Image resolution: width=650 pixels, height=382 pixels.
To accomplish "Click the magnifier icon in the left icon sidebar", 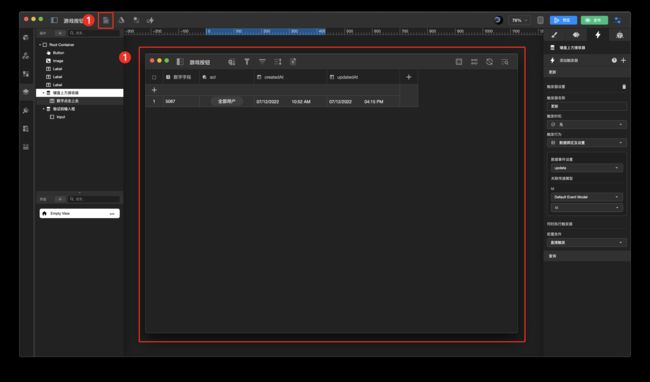I will 26,111.
